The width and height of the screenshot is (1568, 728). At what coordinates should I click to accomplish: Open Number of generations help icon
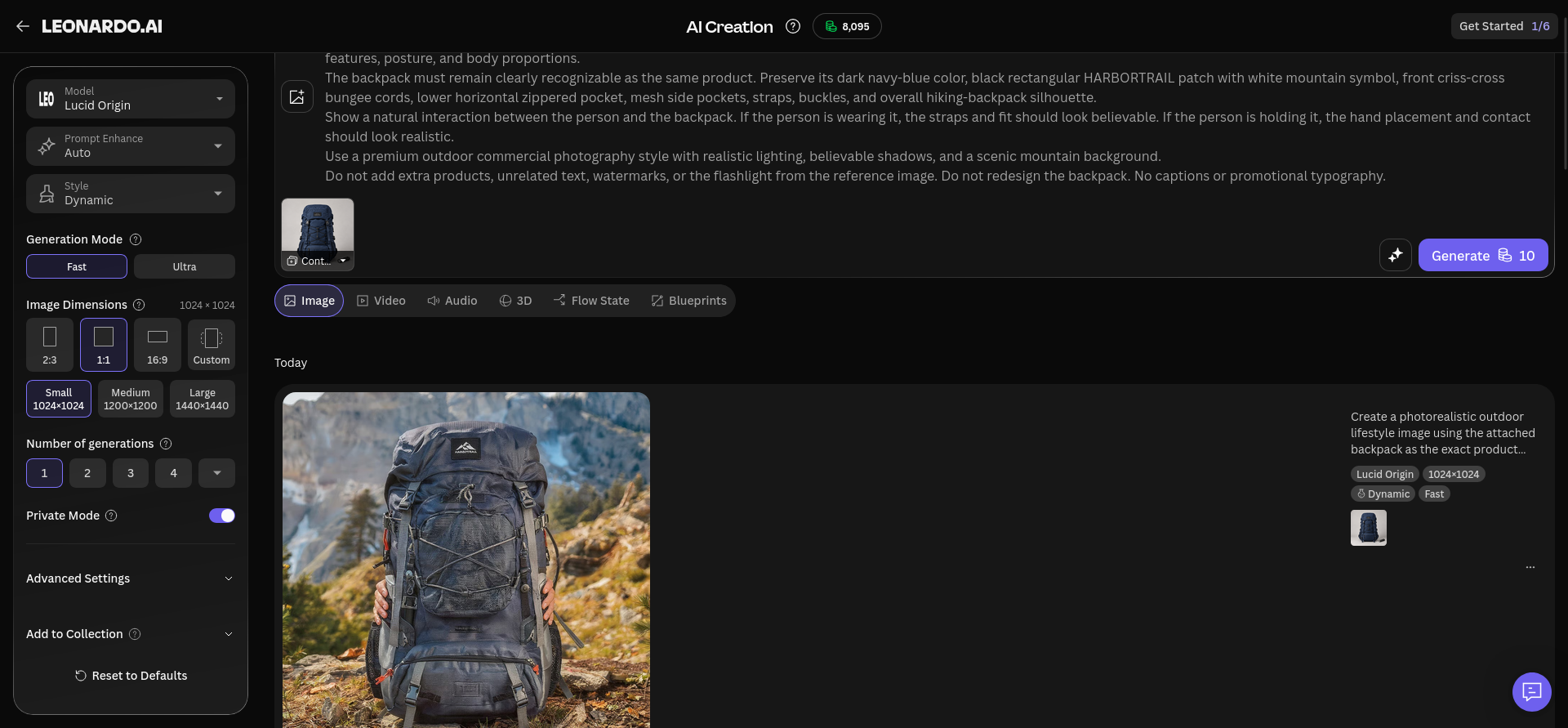coord(166,444)
